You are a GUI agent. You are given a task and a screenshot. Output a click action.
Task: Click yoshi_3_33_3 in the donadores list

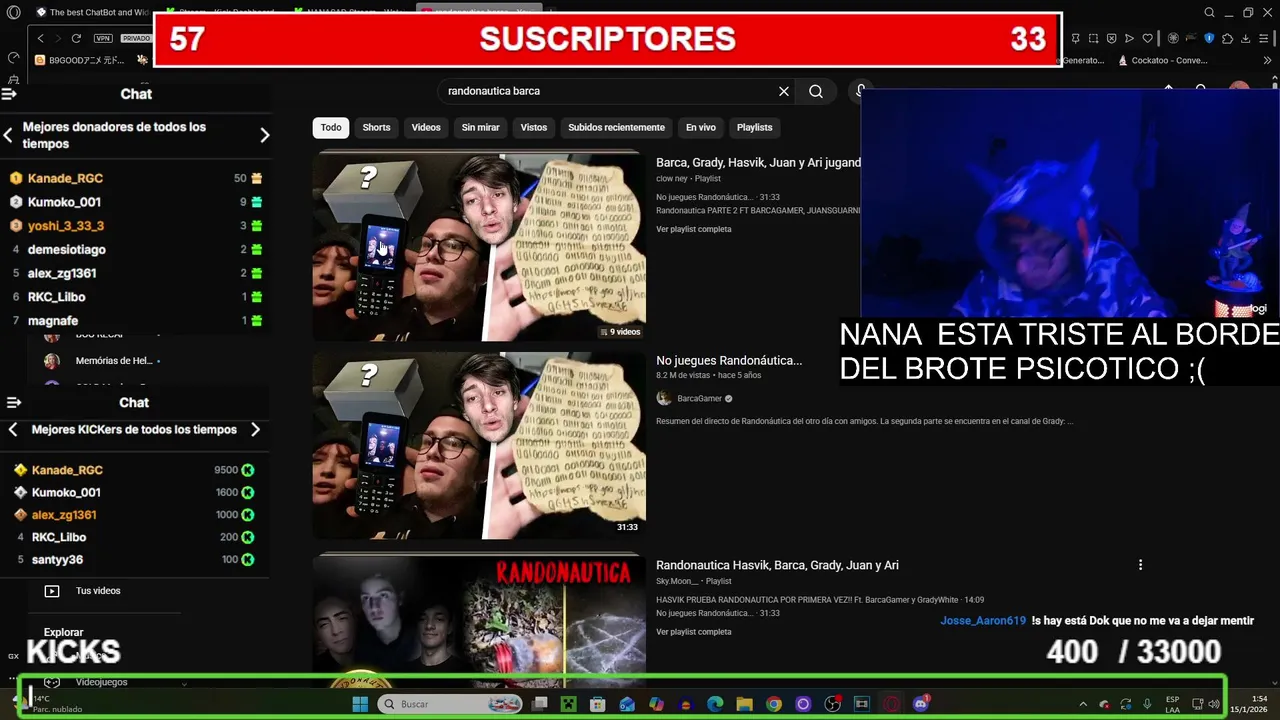[66, 226]
